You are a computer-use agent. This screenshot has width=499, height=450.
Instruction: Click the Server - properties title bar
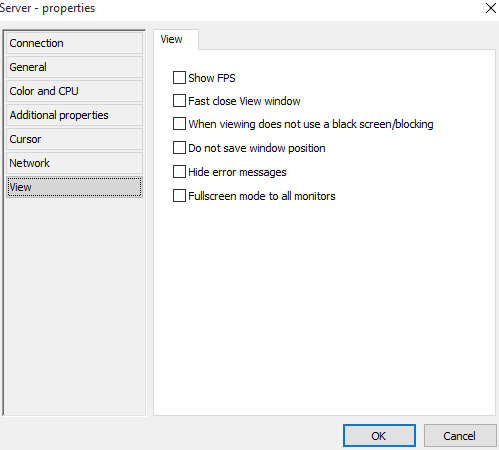click(x=233, y=9)
